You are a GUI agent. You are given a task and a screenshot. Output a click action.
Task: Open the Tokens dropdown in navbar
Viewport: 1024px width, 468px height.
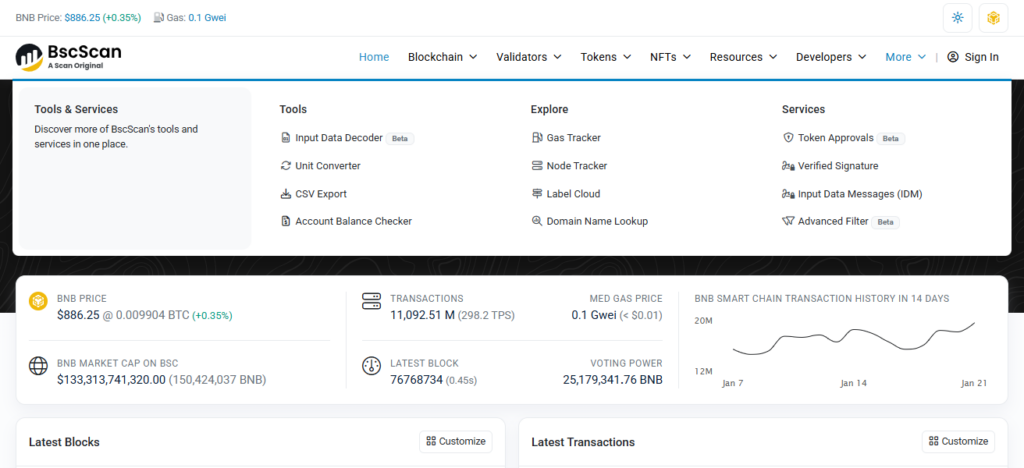(x=605, y=57)
